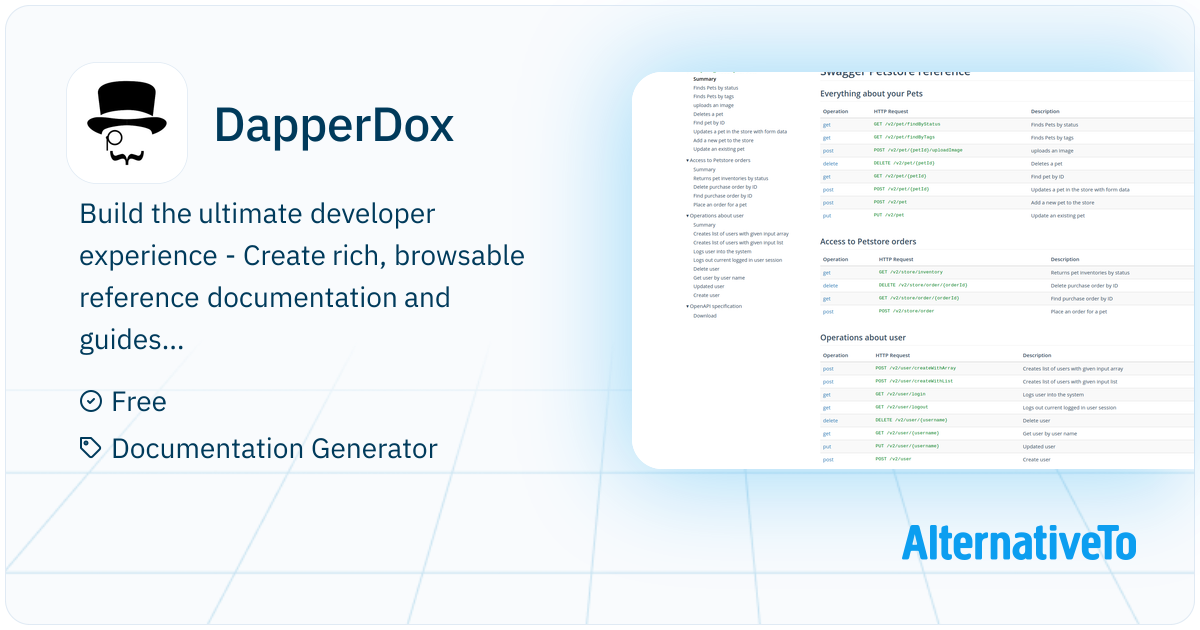The width and height of the screenshot is (1200, 630).
Task: Select request text GET /v2/store/order/{orderId}
Action: [x=919, y=298]
